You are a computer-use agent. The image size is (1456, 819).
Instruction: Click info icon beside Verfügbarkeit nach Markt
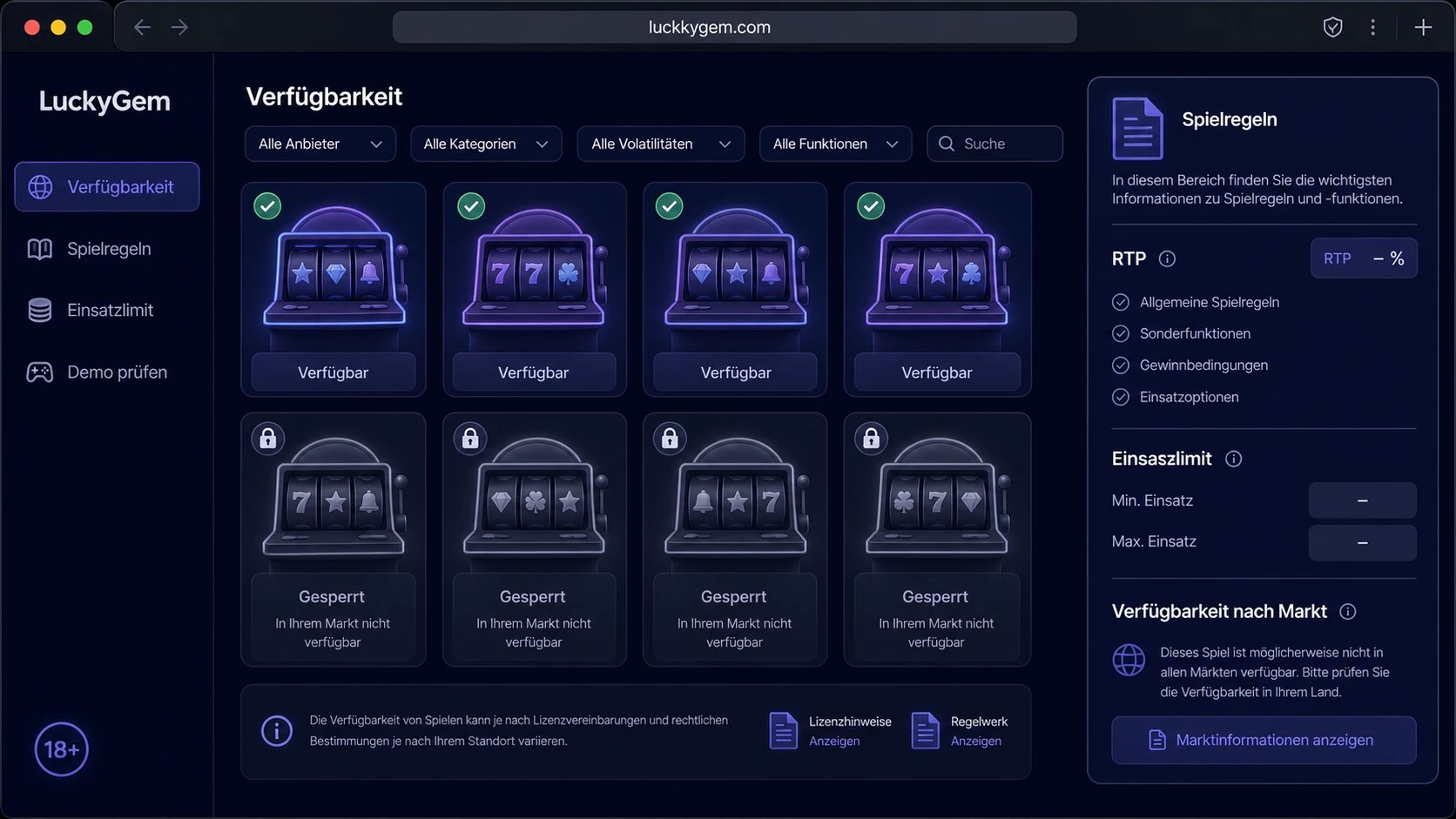tap(1348, 612)
